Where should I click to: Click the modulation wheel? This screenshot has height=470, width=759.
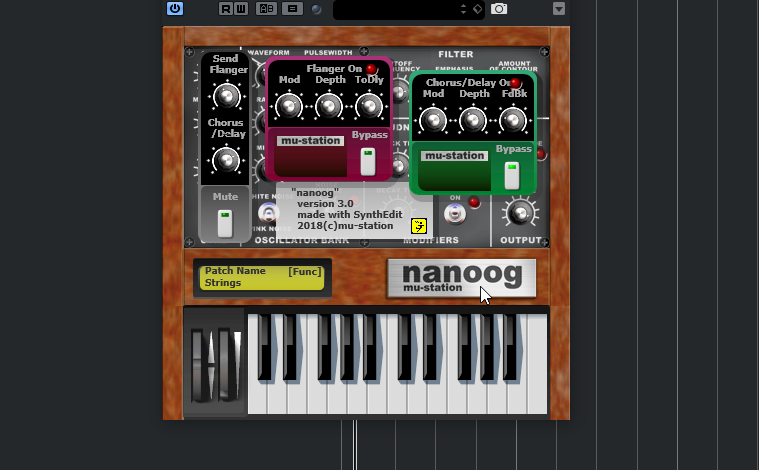225,365
